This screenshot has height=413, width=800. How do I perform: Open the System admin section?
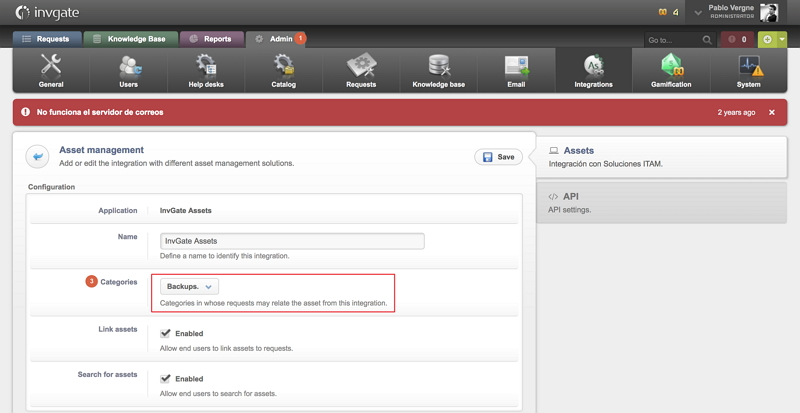click(x=748, y=70)
